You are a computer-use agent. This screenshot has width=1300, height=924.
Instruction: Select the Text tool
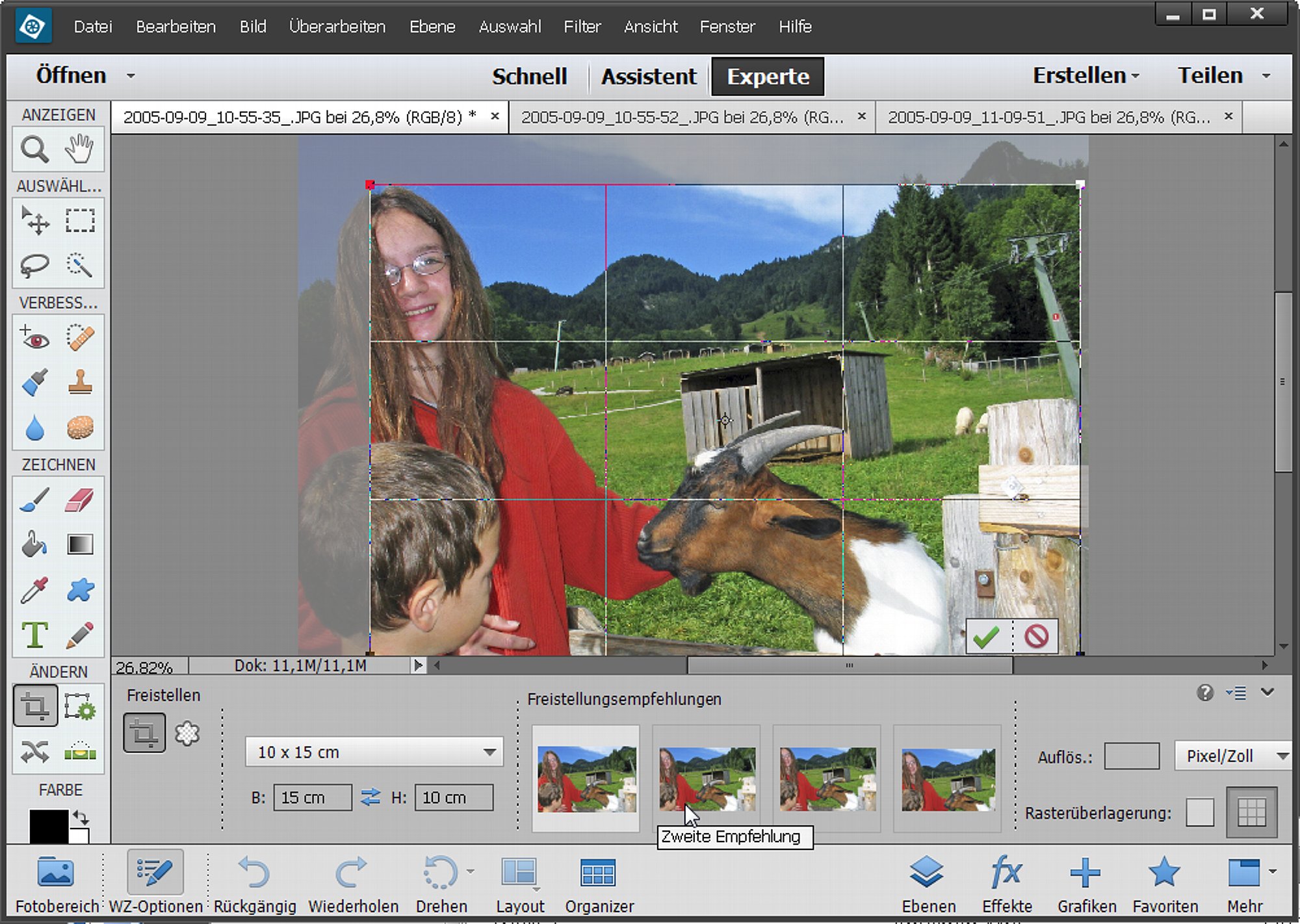(34, 635)
